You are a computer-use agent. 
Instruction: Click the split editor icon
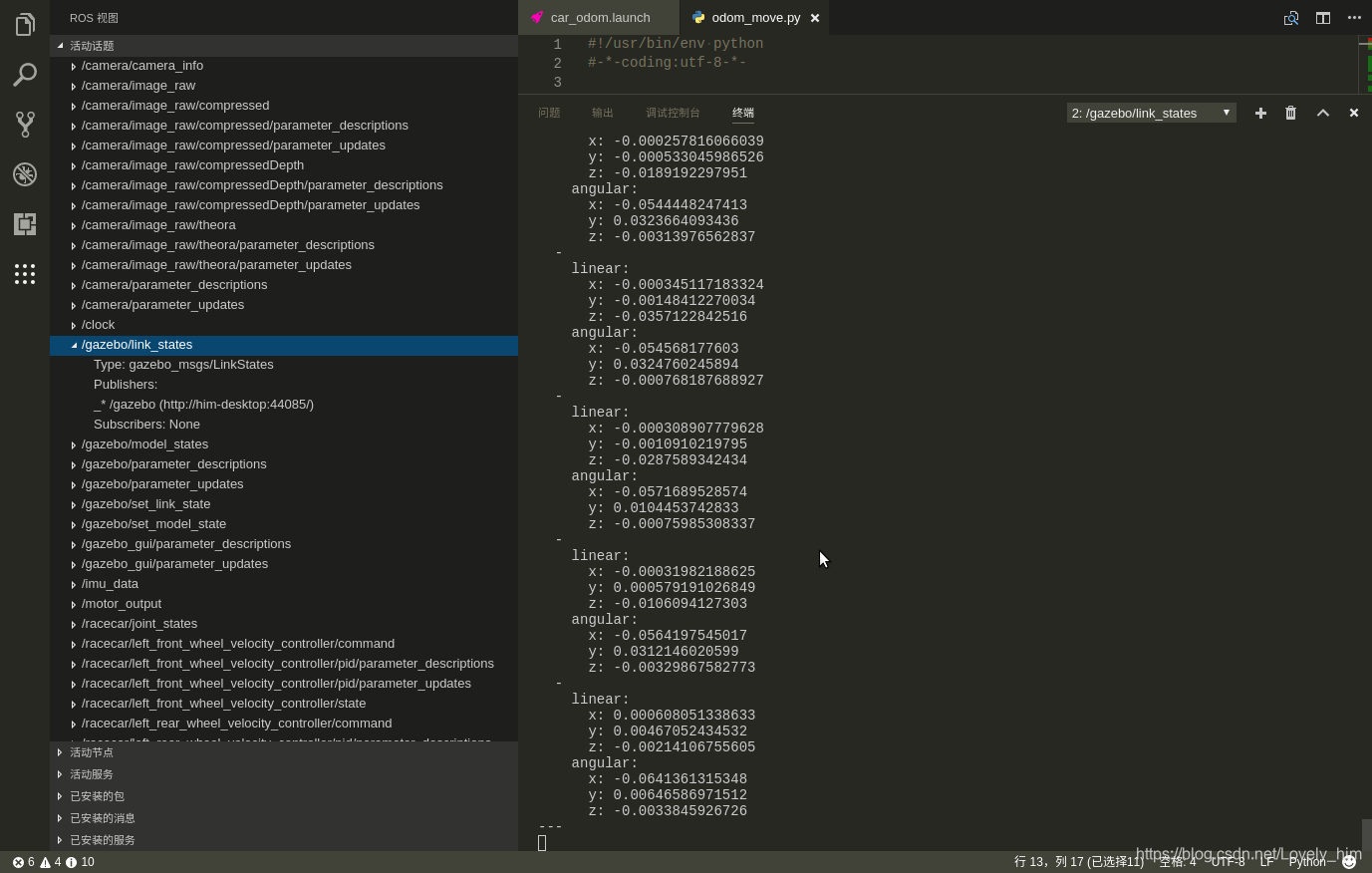coord(1323,18)
